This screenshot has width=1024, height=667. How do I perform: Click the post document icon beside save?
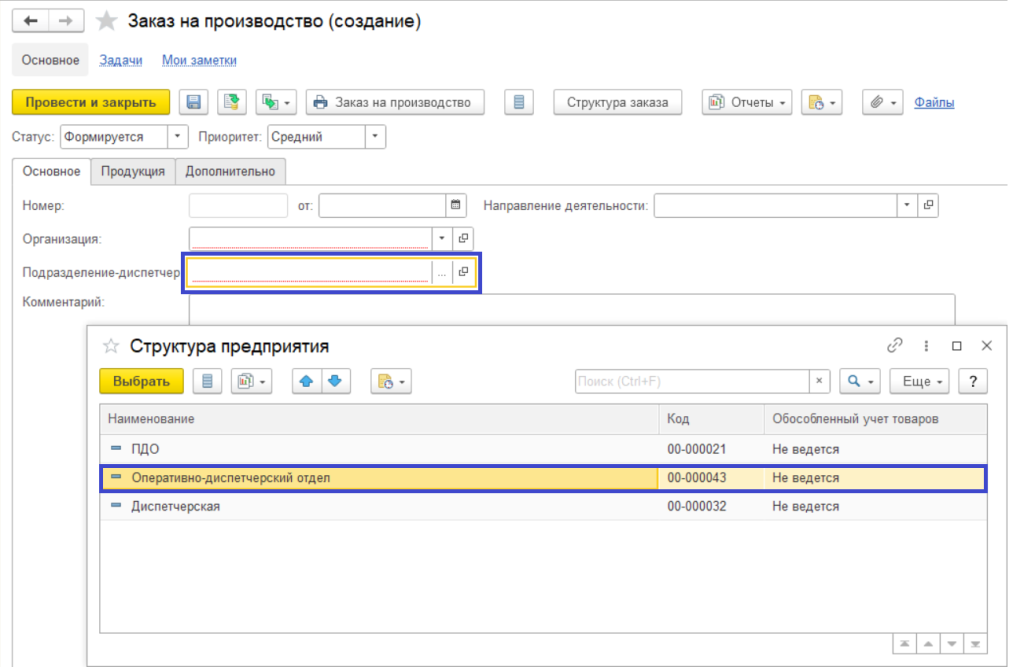pos(232,102)
